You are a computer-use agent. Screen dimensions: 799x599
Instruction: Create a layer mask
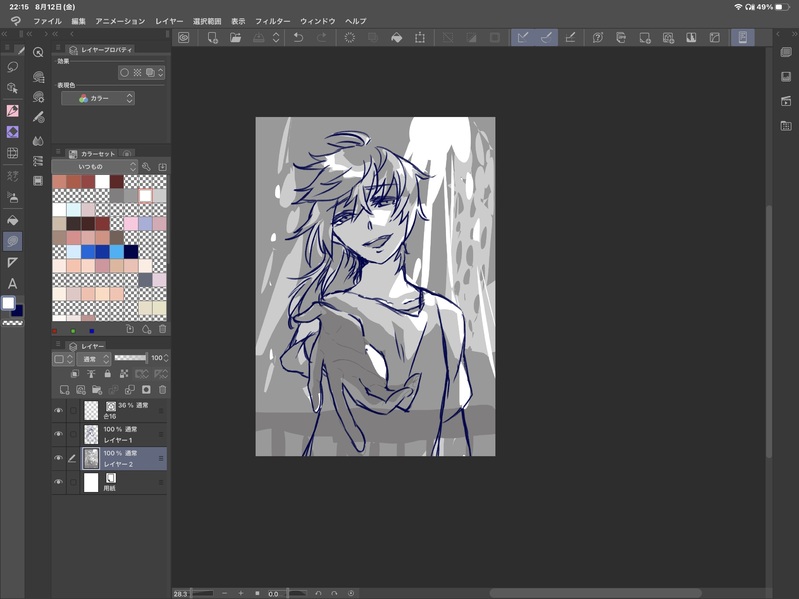pyautogui.click(x=146, y=390)
